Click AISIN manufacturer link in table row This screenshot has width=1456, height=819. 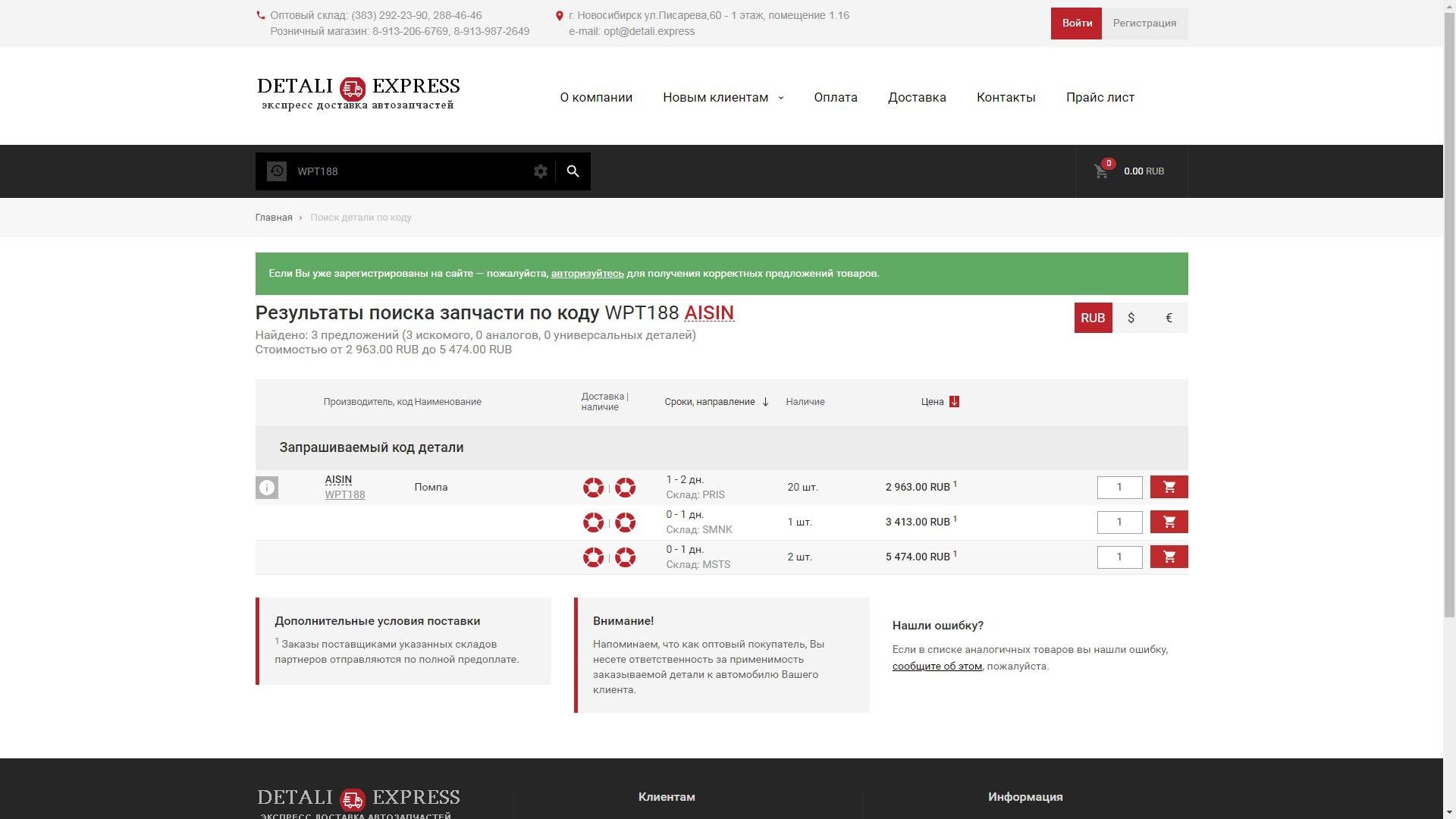coord(338,480)
